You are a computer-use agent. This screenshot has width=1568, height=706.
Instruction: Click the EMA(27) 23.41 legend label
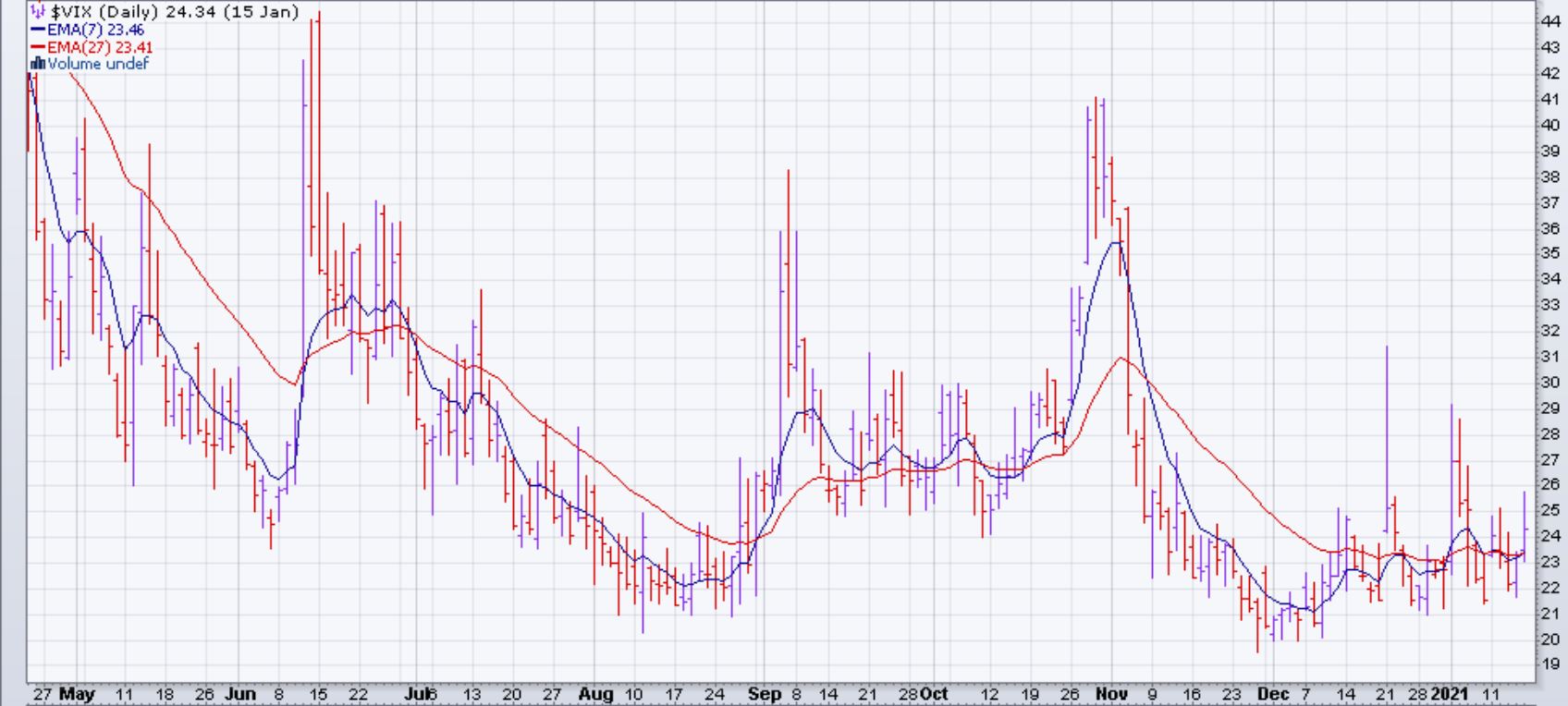pyautogui.click(x=100, y=47)
